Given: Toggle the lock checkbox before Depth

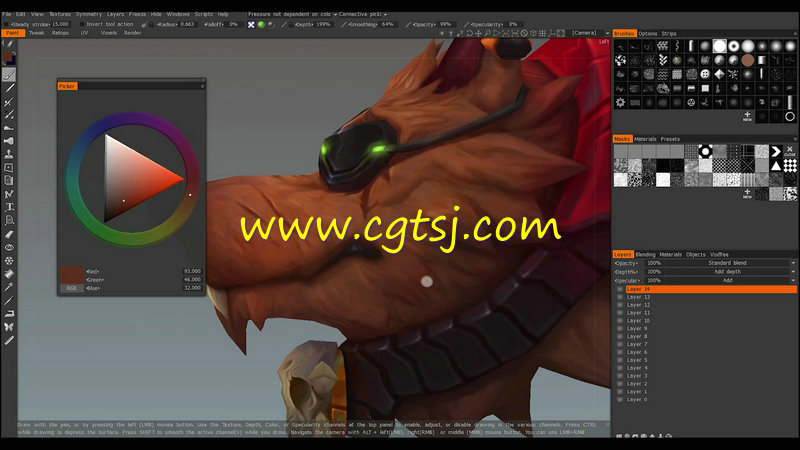Looking at the screenshot, I should pos(291,24).
